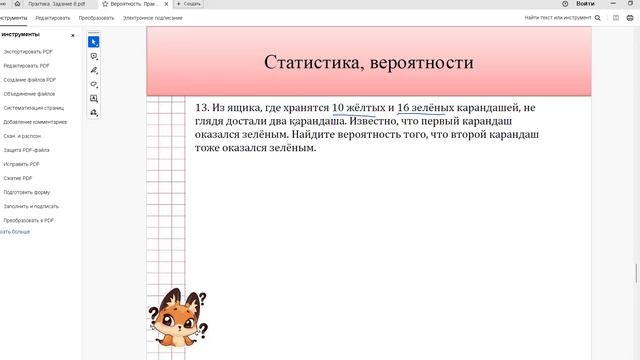The width and height of the screenshot is (640, 360).
Task: Select the freehand draw lasso tool
Action: (x=93, y=84)
